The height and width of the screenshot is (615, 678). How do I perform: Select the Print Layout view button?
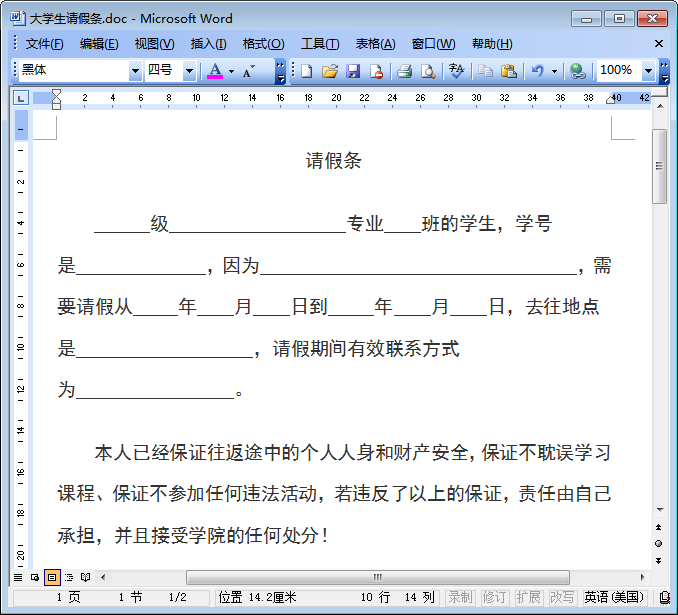click(52, 577)
